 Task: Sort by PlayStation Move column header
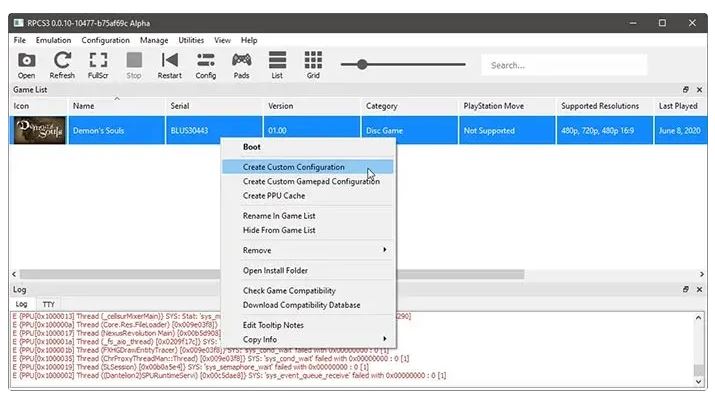(x=507, y=106)
